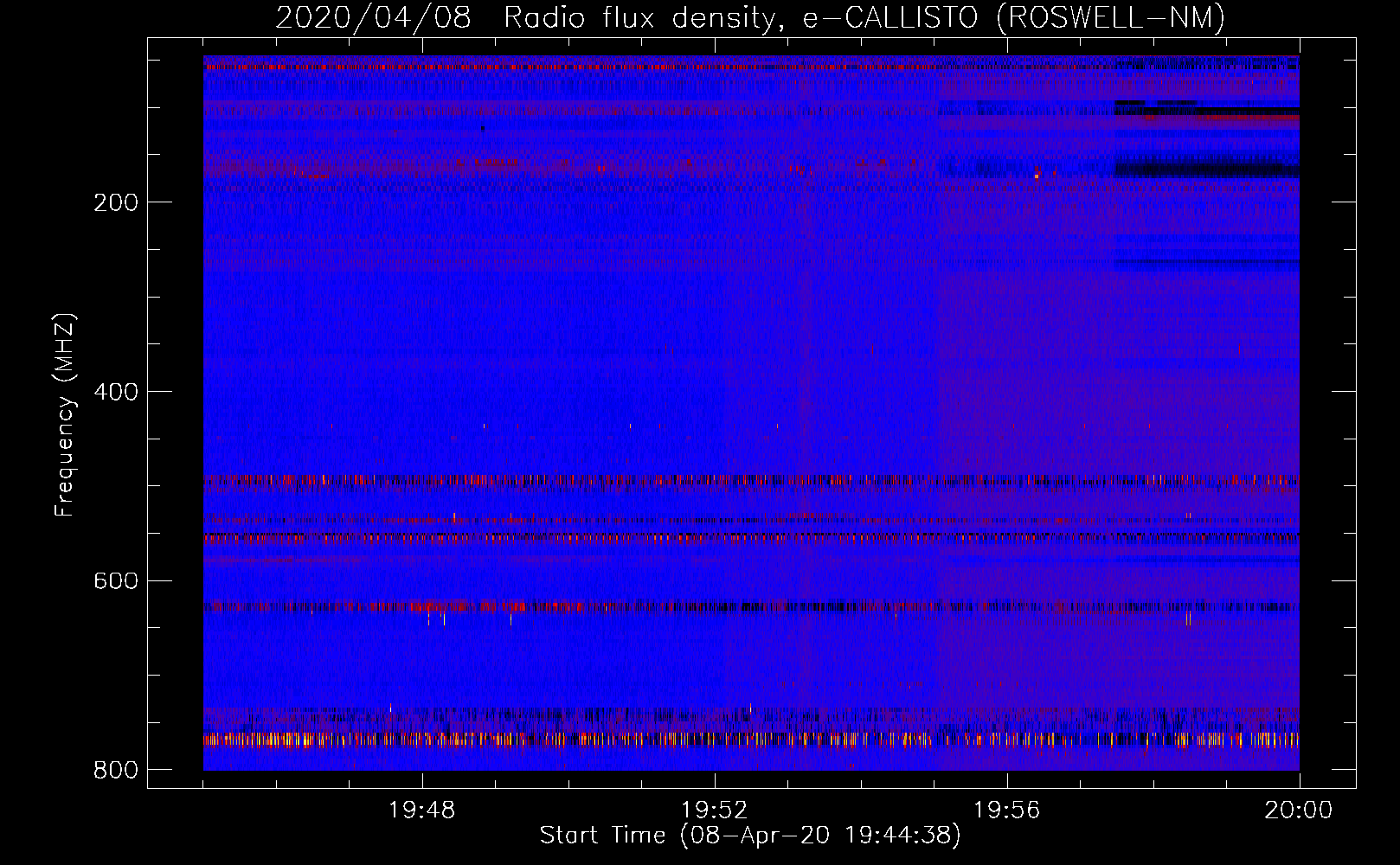1400x865 pixels.
Task: Click the 200 frequency tick label
Action: (x=116, y=202)
